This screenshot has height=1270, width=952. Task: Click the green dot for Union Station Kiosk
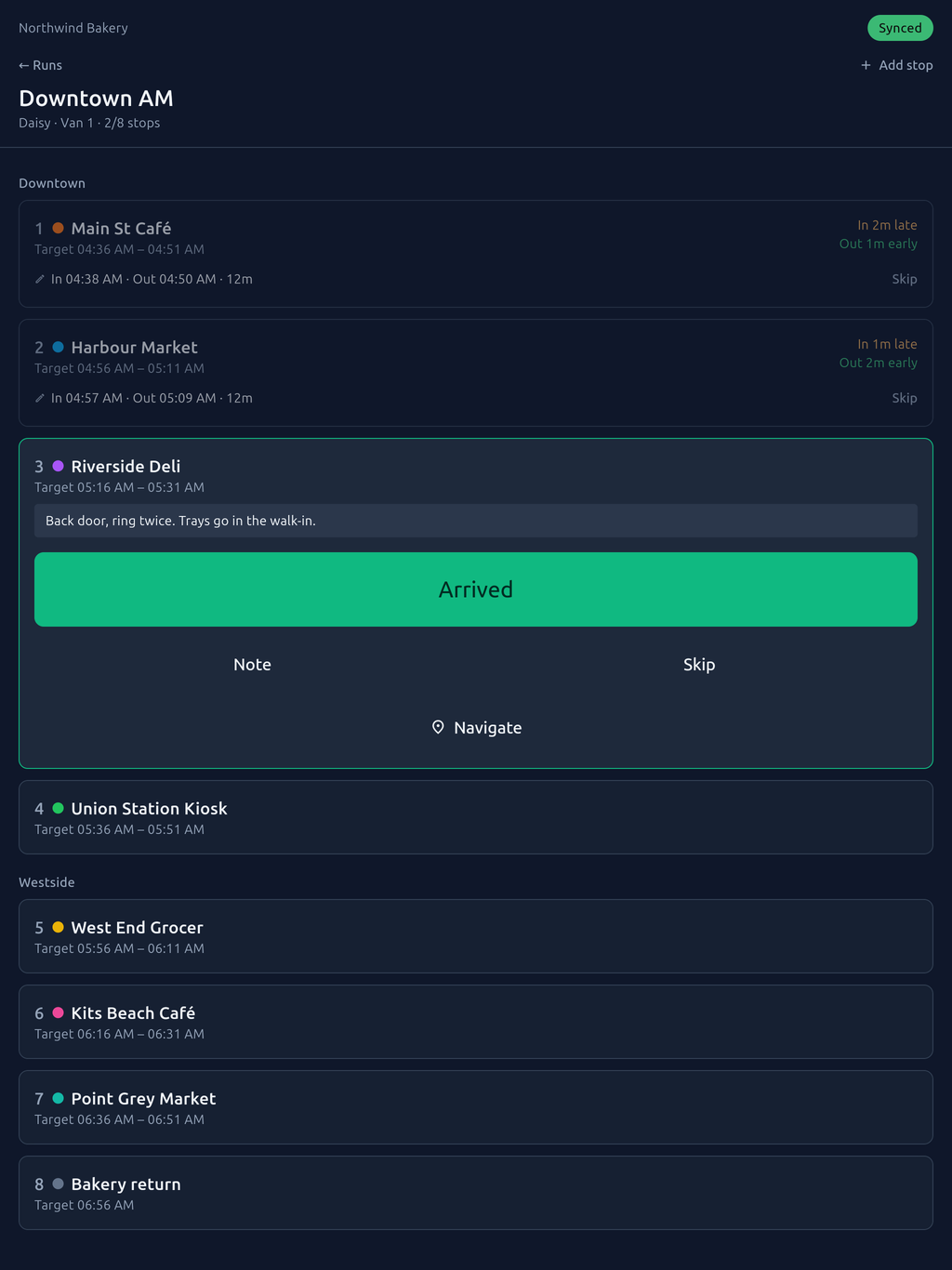pyautogui.click(x=58, y=808)
